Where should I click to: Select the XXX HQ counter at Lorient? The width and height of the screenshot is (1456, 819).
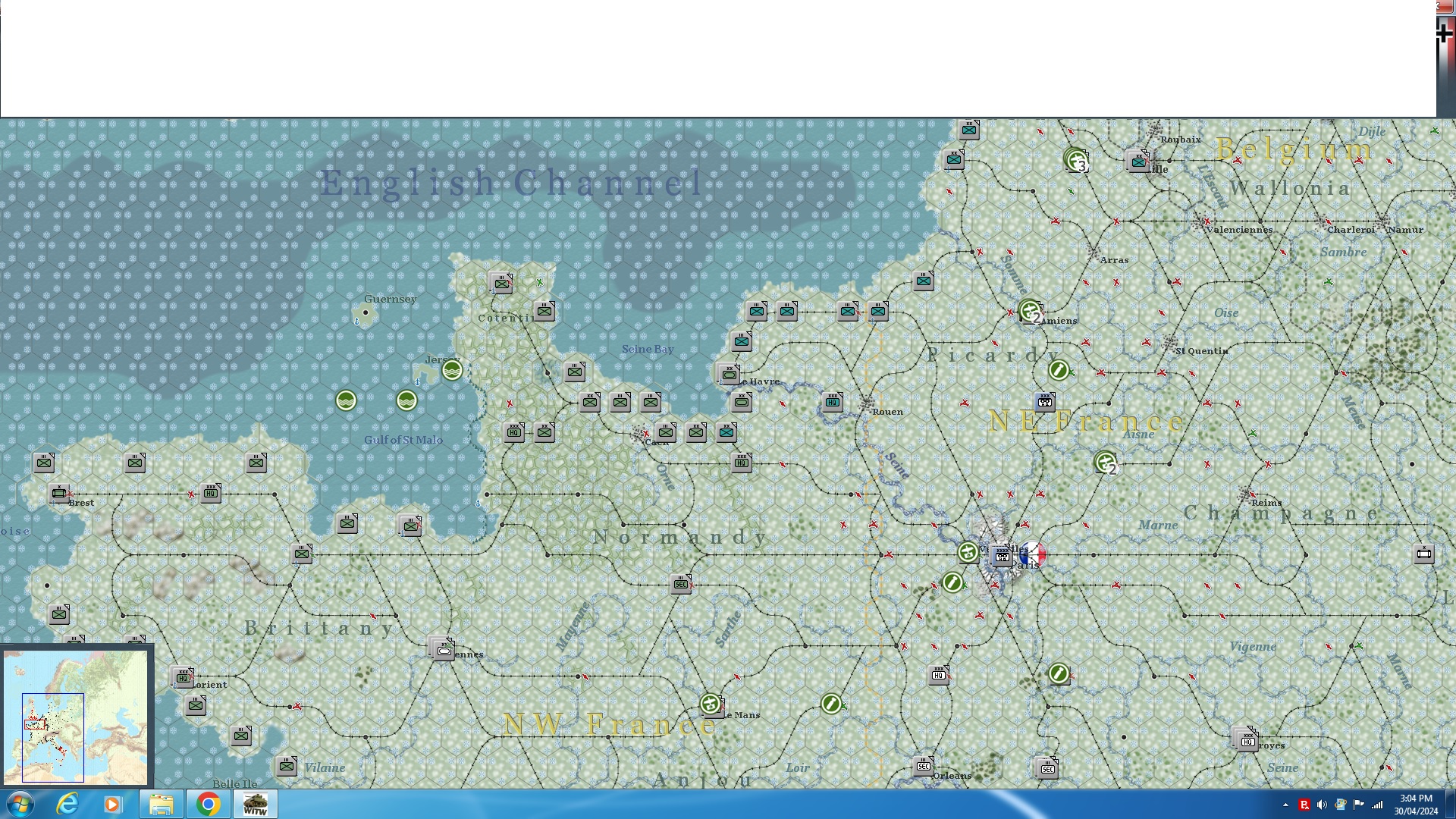(x=184, y=677)
